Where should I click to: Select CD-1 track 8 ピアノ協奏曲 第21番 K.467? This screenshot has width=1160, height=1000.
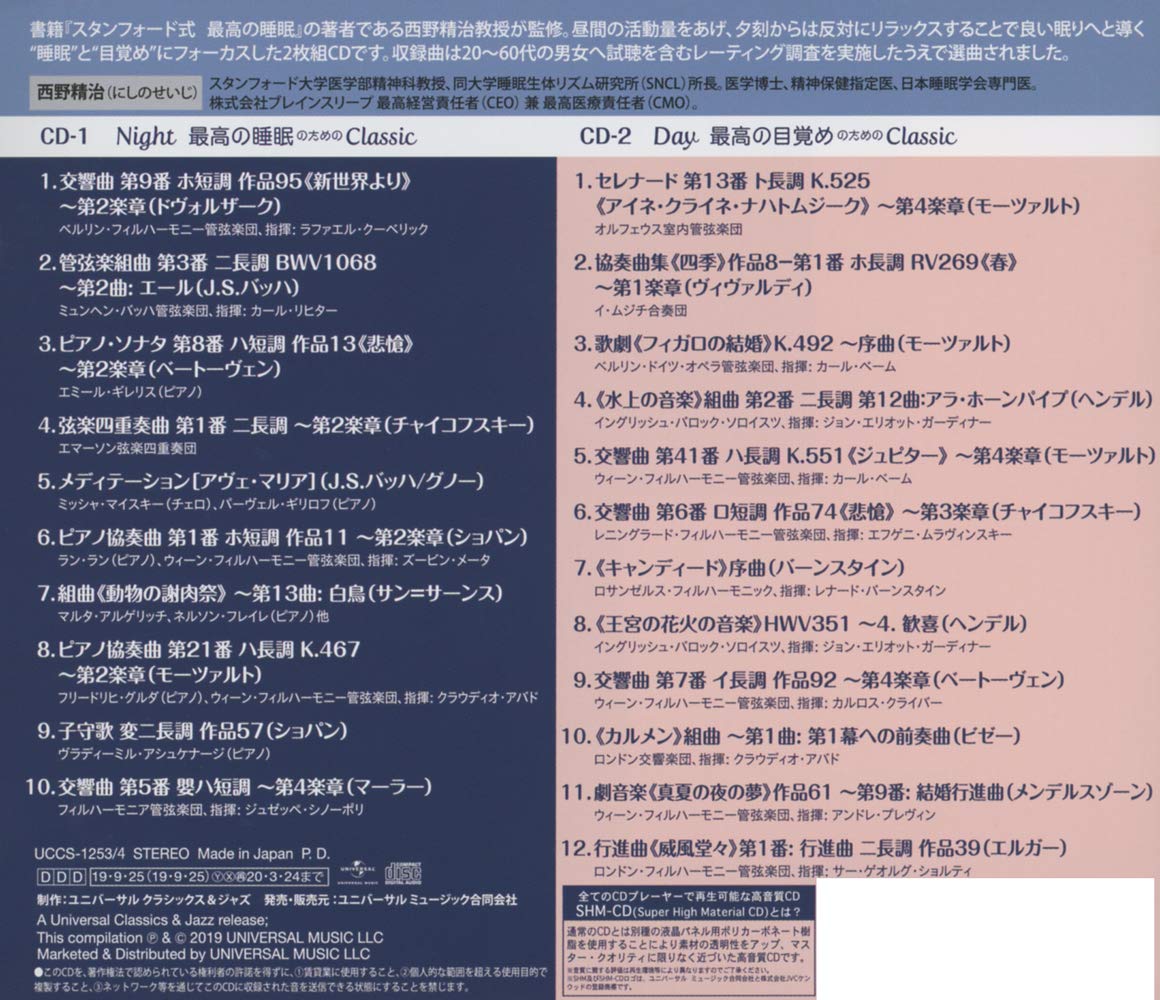(x=199, y=662)
